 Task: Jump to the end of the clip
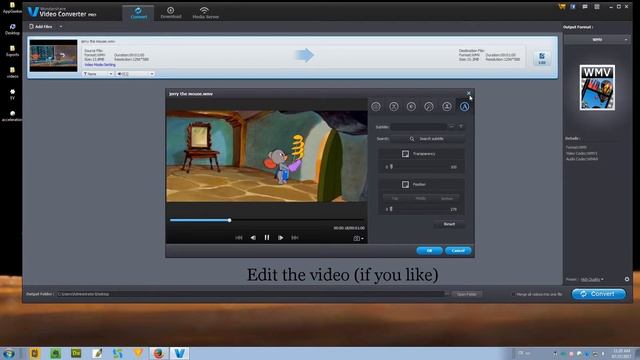coord(295,238)
